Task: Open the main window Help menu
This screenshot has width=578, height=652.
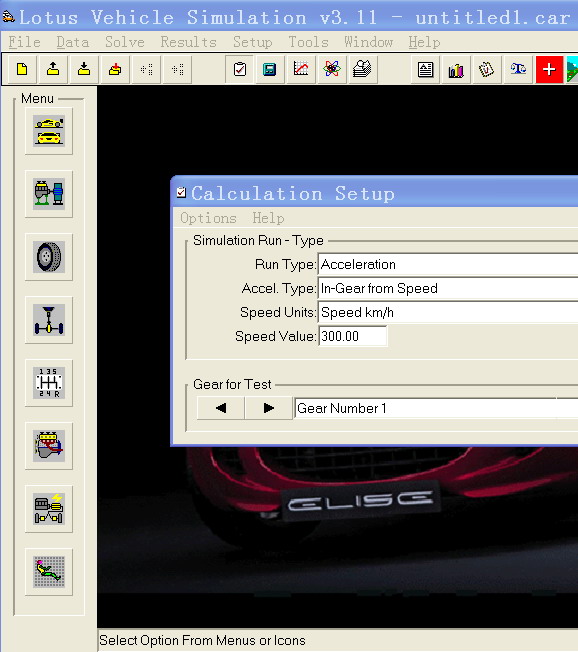Action: [x=424, y=42]
